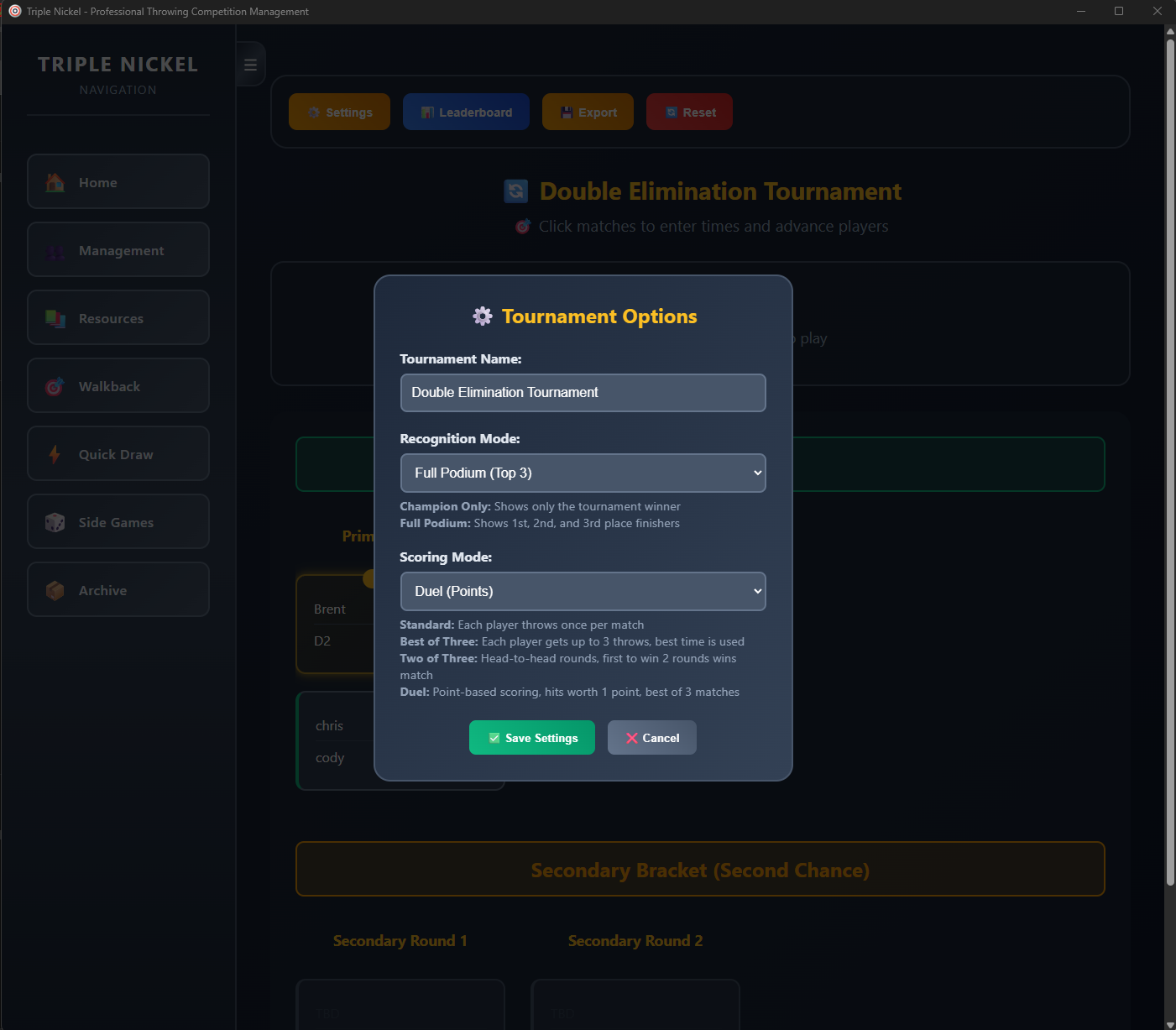The image size is (1176, 1030).
Task: Click the Save Settings button
Action: (531, 738)
